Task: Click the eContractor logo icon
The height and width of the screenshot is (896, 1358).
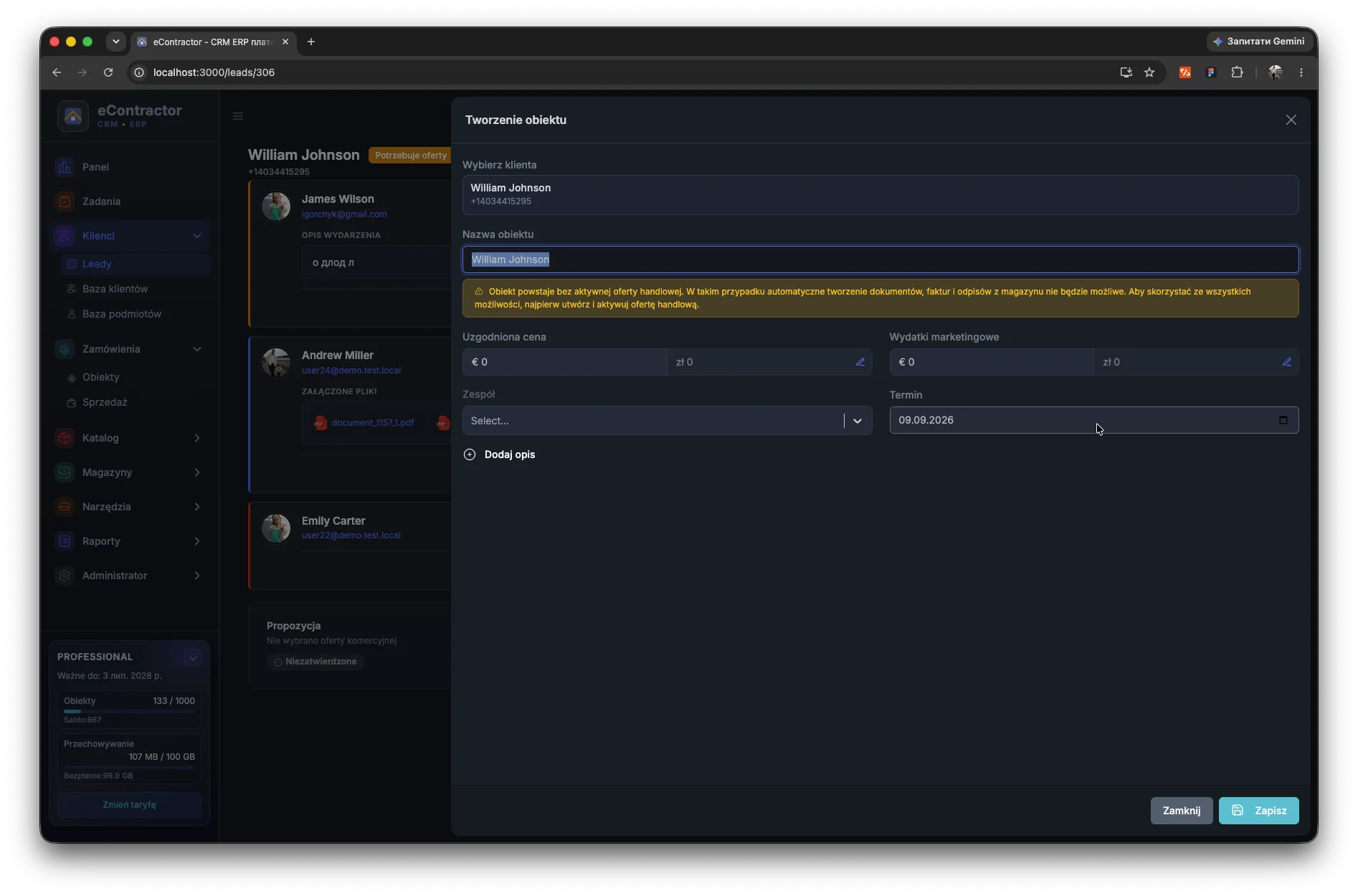Action: pyautogui.click(x=73, y=116)
